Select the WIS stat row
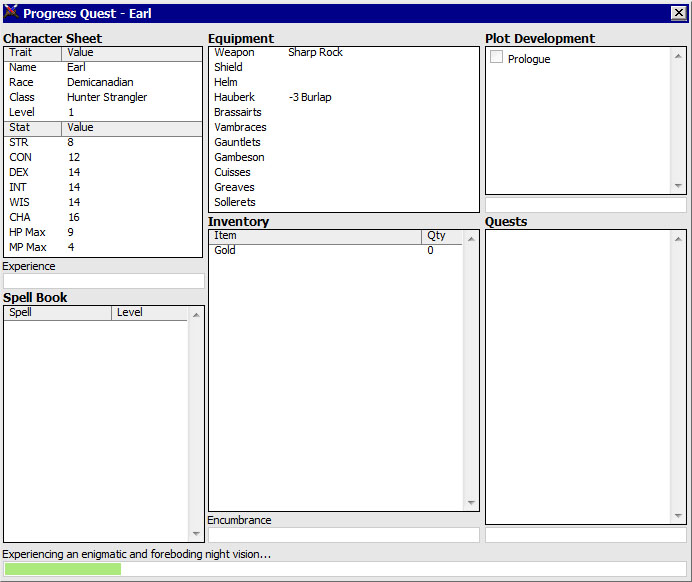Viewport: 692px width, 582px height. (103, 203)
